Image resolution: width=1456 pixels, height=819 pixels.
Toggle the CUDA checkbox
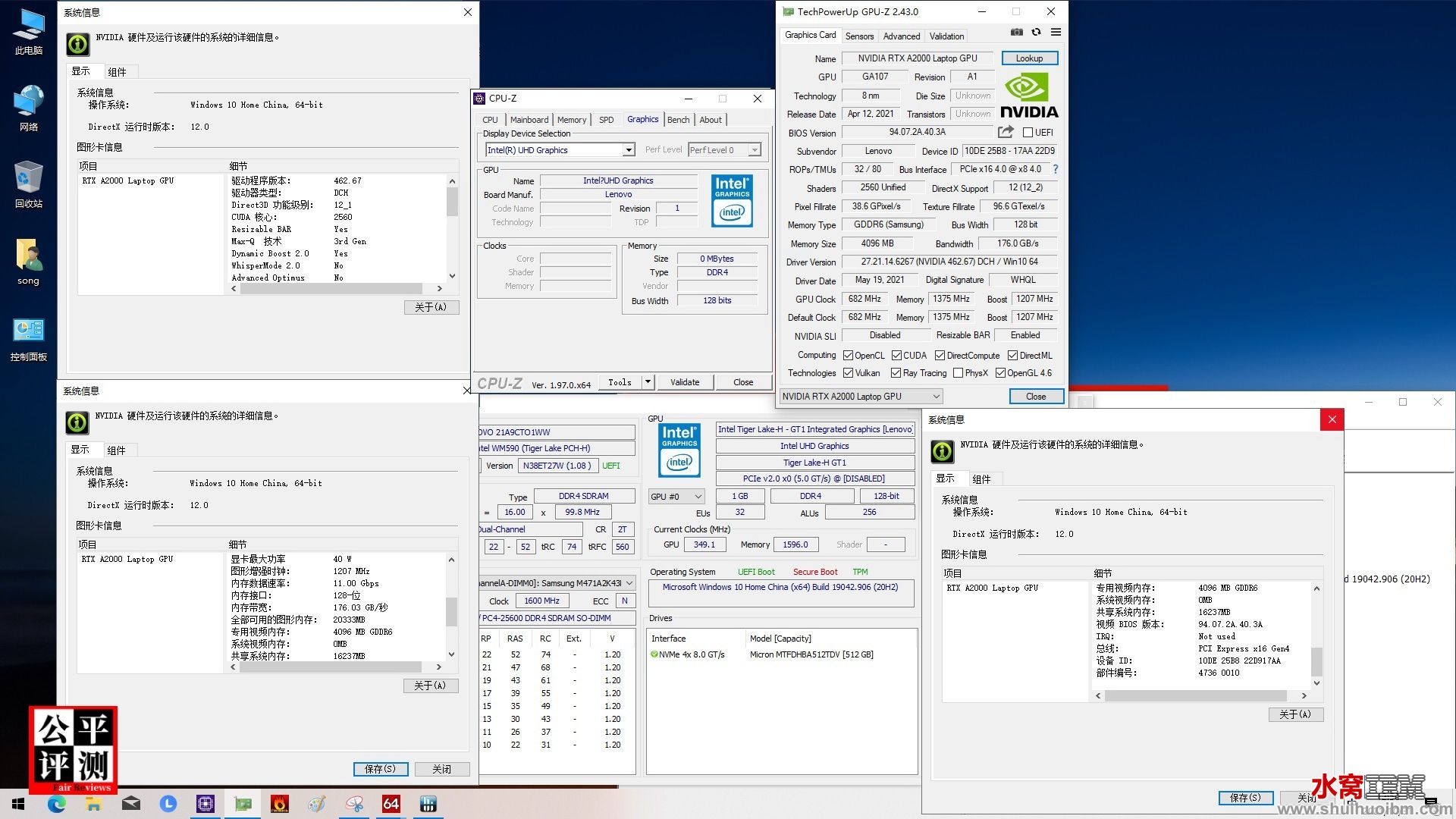pos(896,355)
